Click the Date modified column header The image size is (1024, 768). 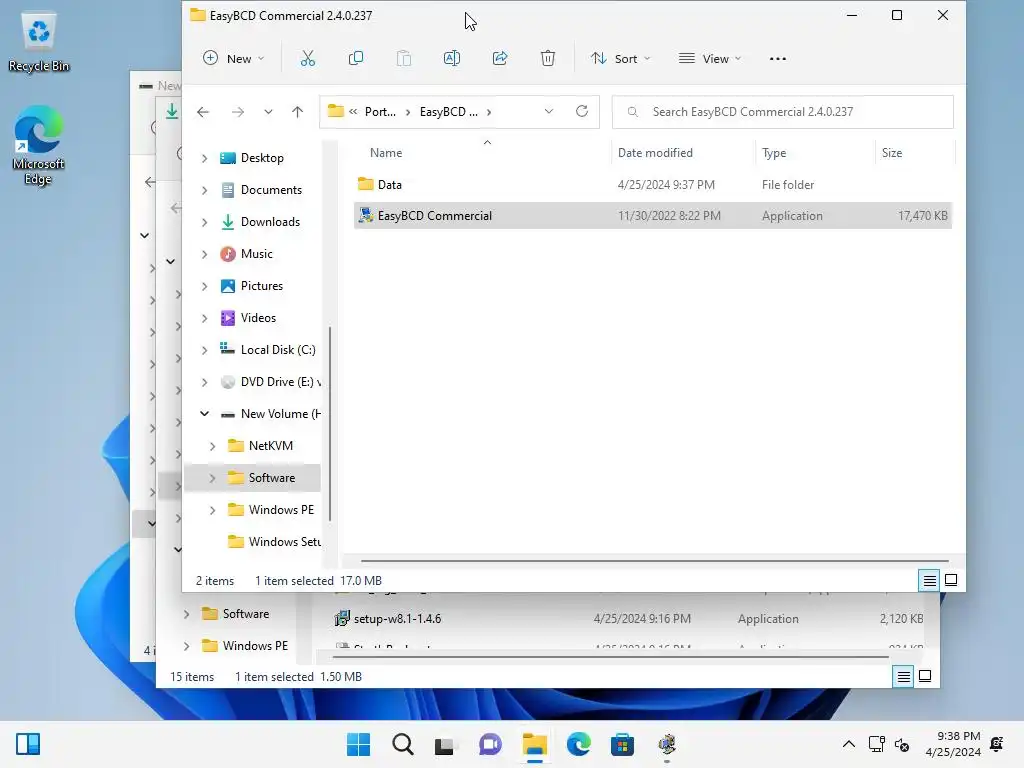(655, 153)
